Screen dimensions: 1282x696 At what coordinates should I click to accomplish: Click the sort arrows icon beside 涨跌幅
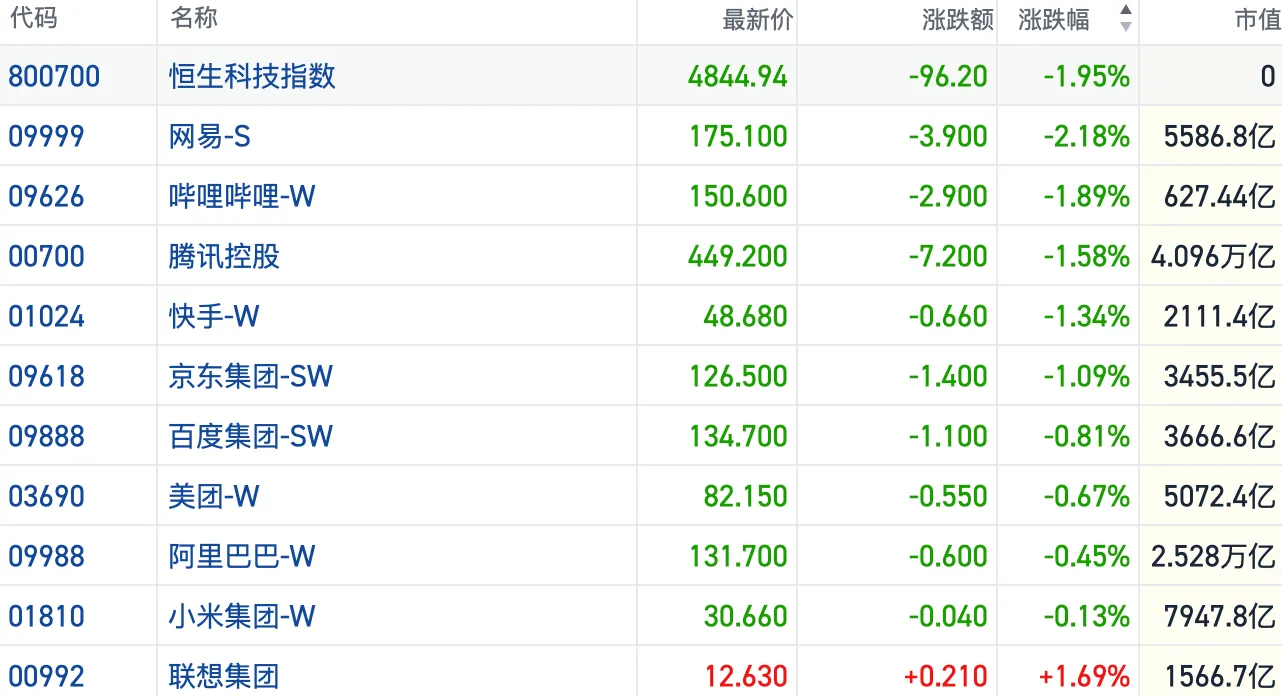(1126, 19)
